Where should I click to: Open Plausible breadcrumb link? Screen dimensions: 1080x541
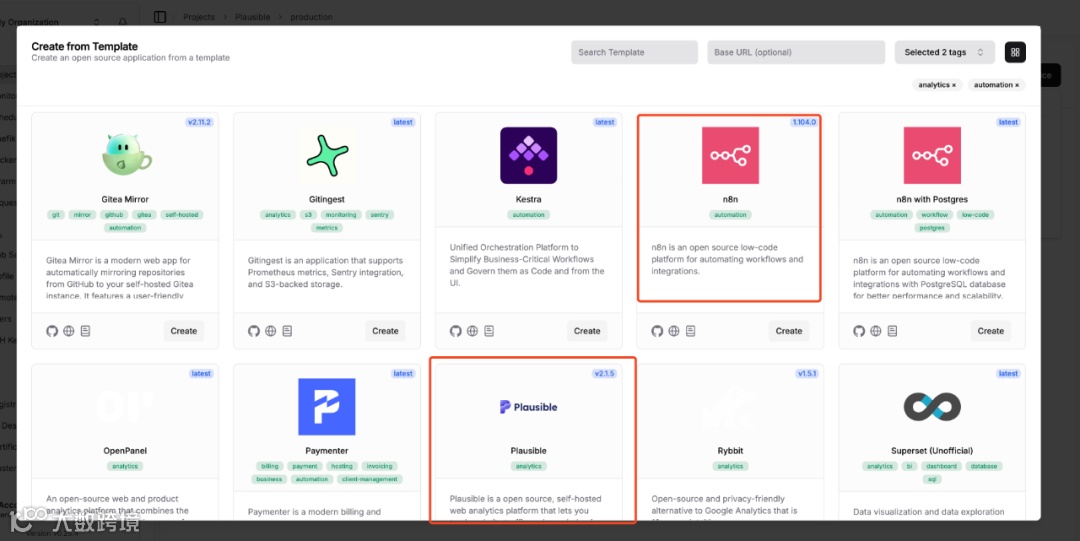click(253, 17)
